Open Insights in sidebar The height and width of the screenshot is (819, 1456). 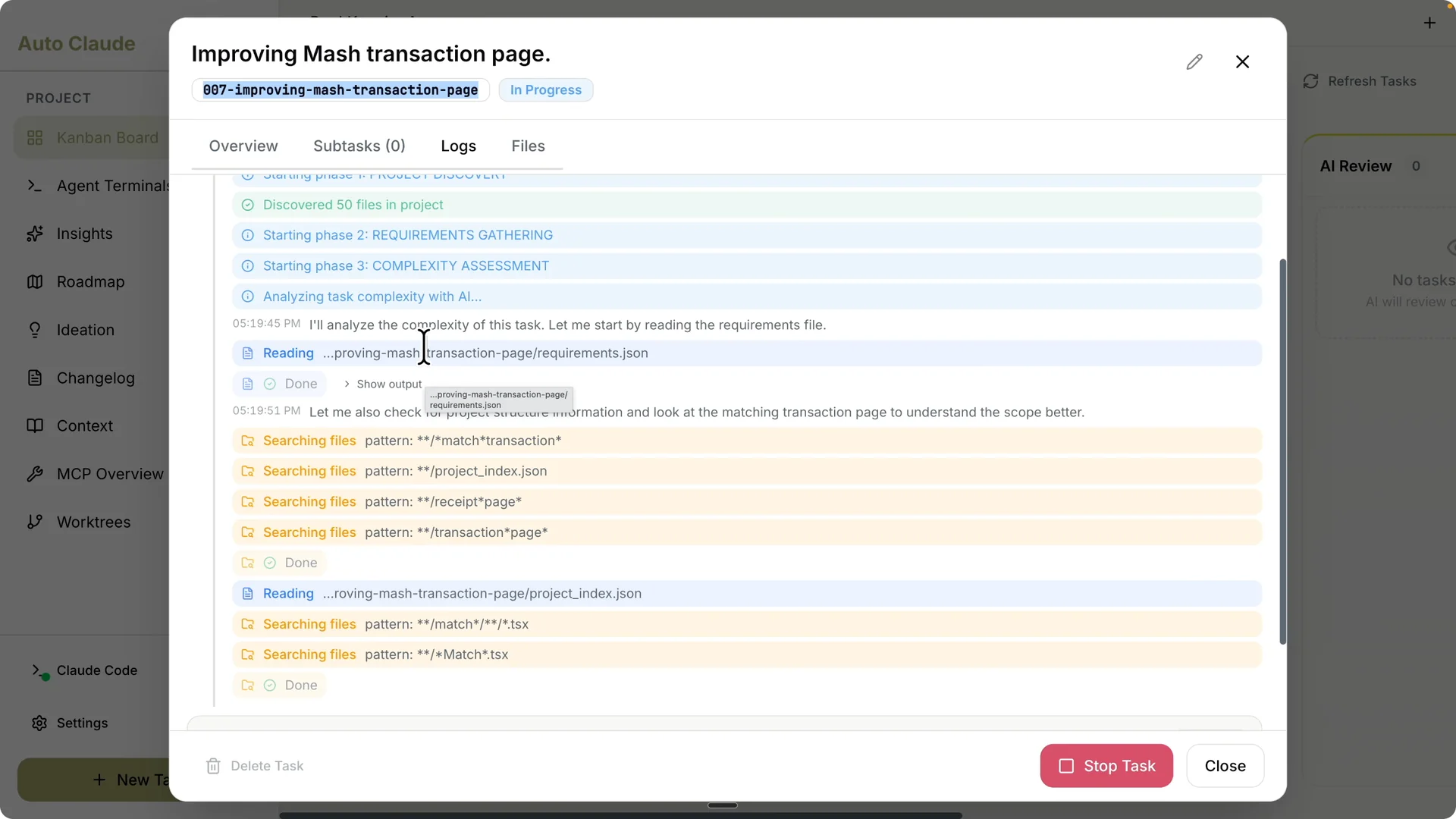[x=84, y=234]
